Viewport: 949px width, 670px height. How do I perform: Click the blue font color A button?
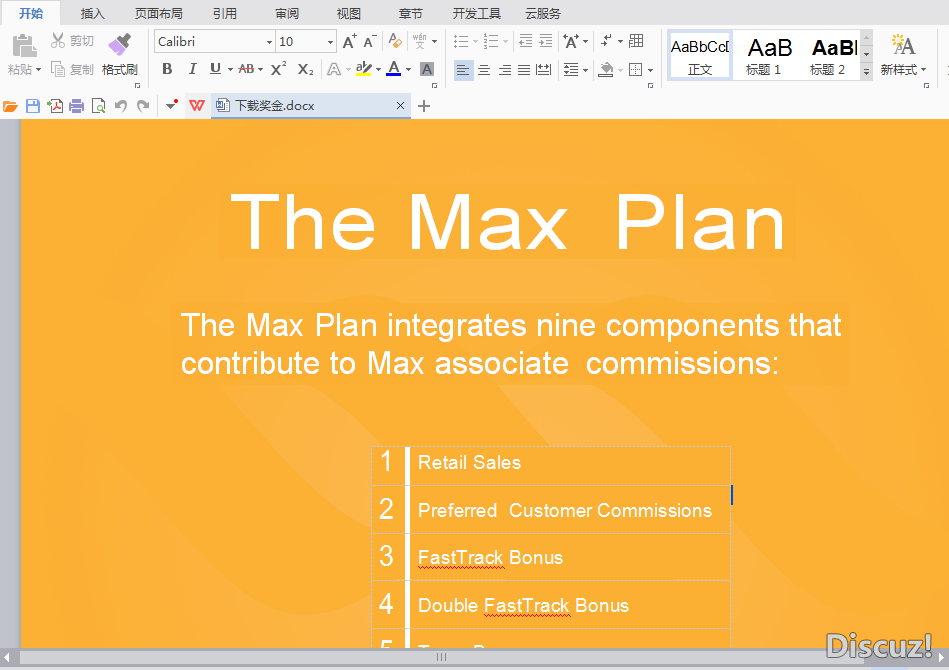(x=394, y=70)
